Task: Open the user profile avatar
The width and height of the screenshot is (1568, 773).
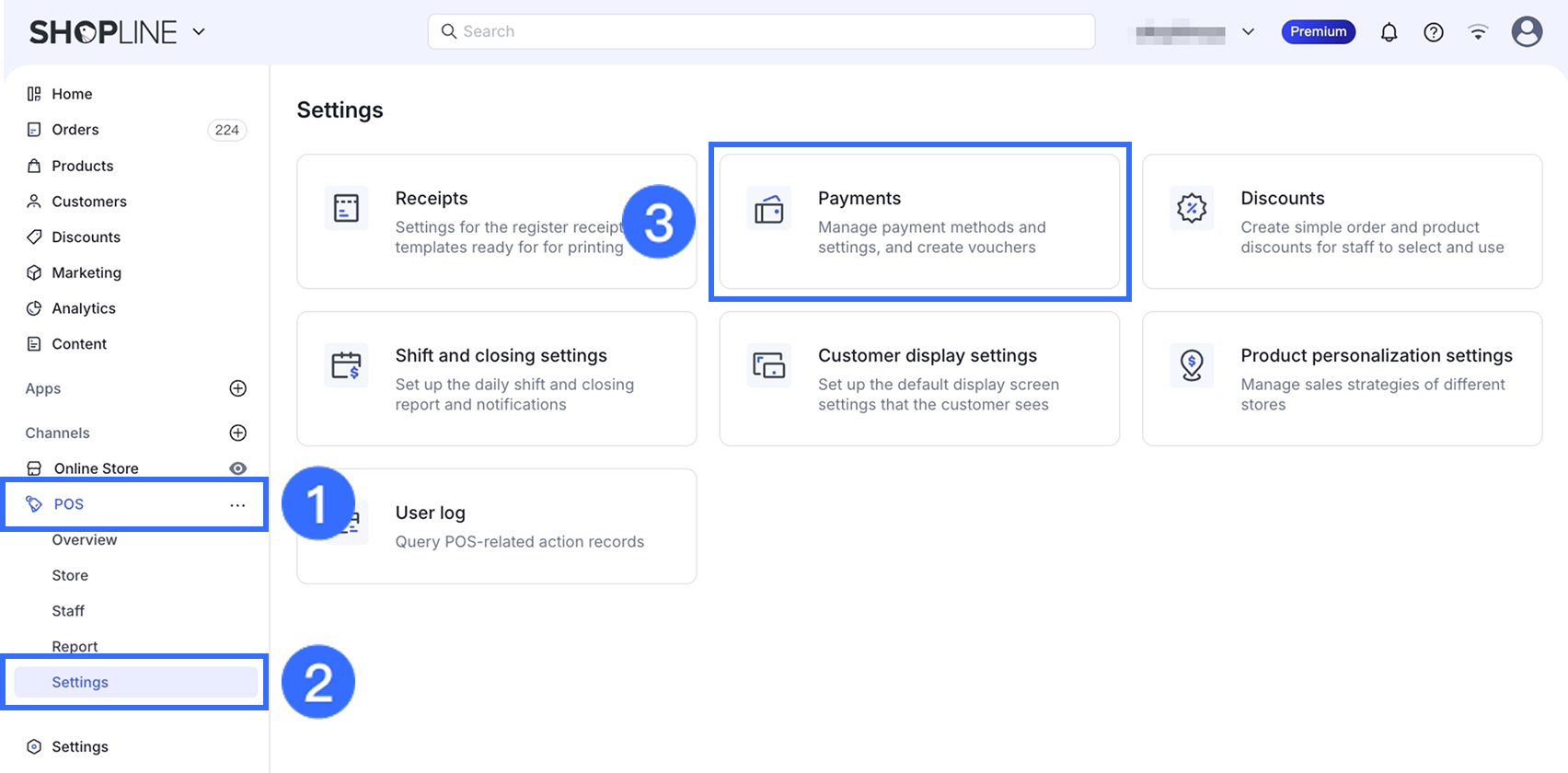Action: (1527, 32)
